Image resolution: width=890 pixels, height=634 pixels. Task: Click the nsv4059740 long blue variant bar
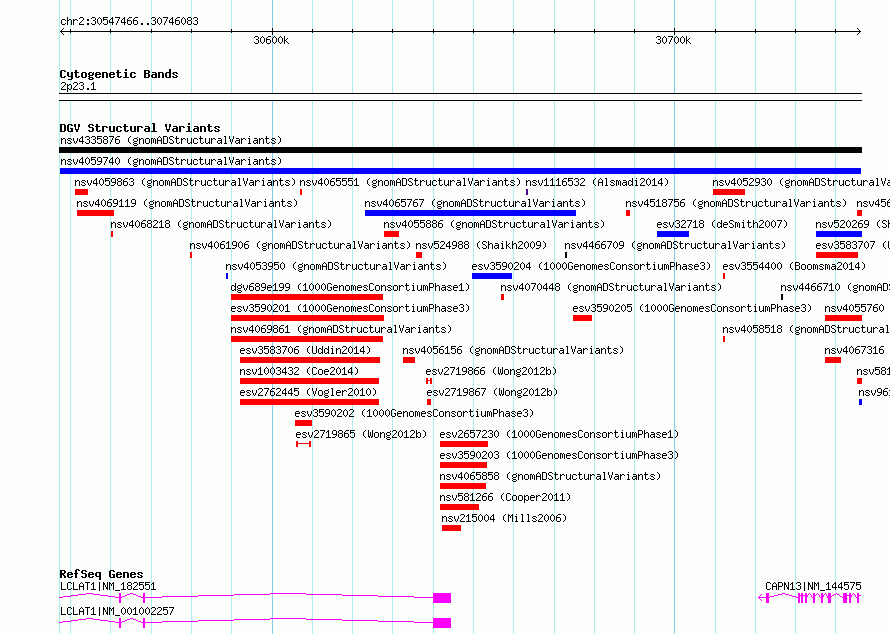click(x=460, y=171)
